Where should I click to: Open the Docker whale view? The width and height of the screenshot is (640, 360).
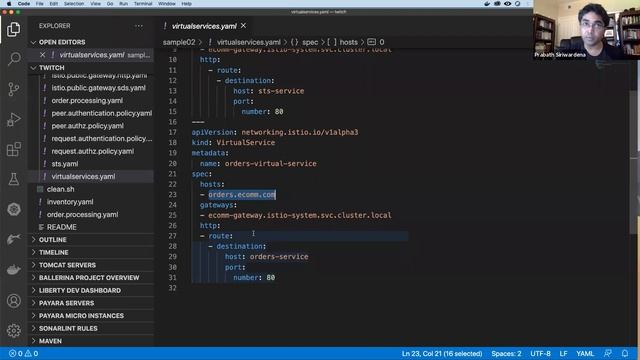[x=13, y=270]
